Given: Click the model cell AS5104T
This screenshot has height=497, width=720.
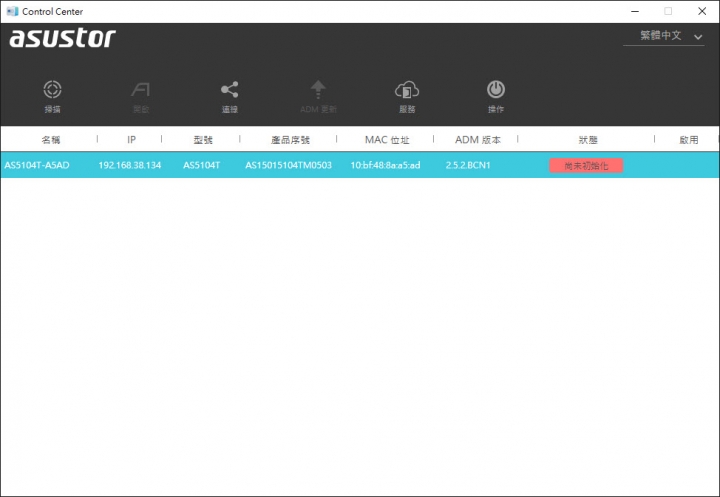Looking at the screenshot, I should (202, 165).
